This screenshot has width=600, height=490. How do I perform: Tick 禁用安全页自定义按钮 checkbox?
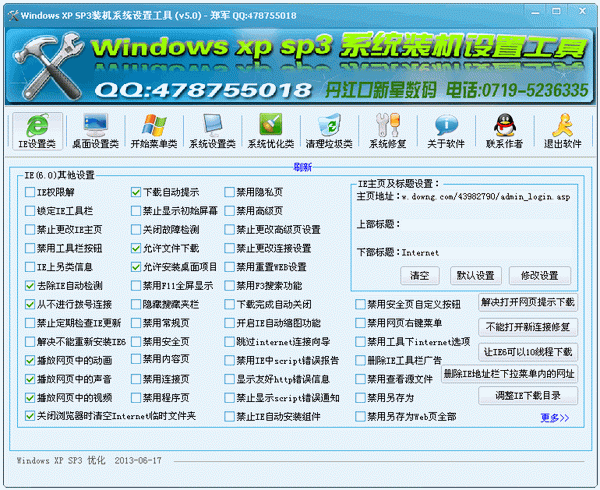tap(360, 304)
